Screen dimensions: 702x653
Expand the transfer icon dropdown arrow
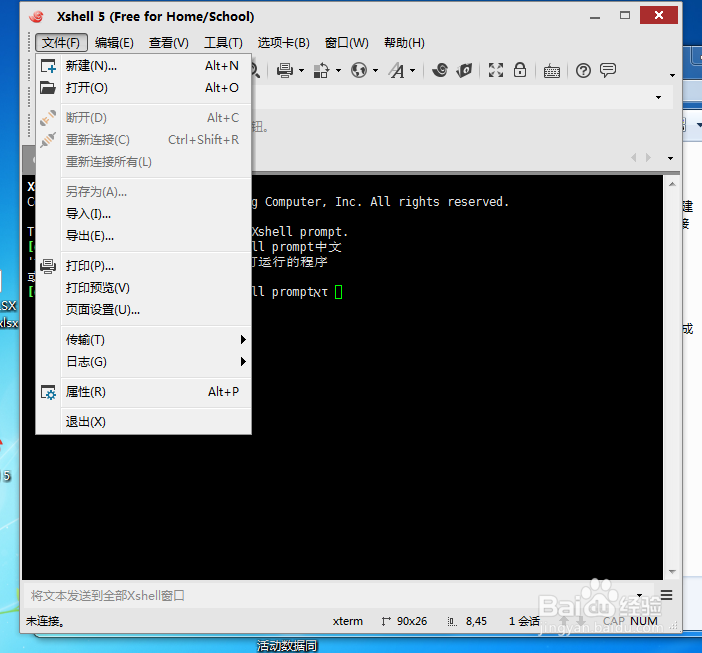[x=338, y=70]
